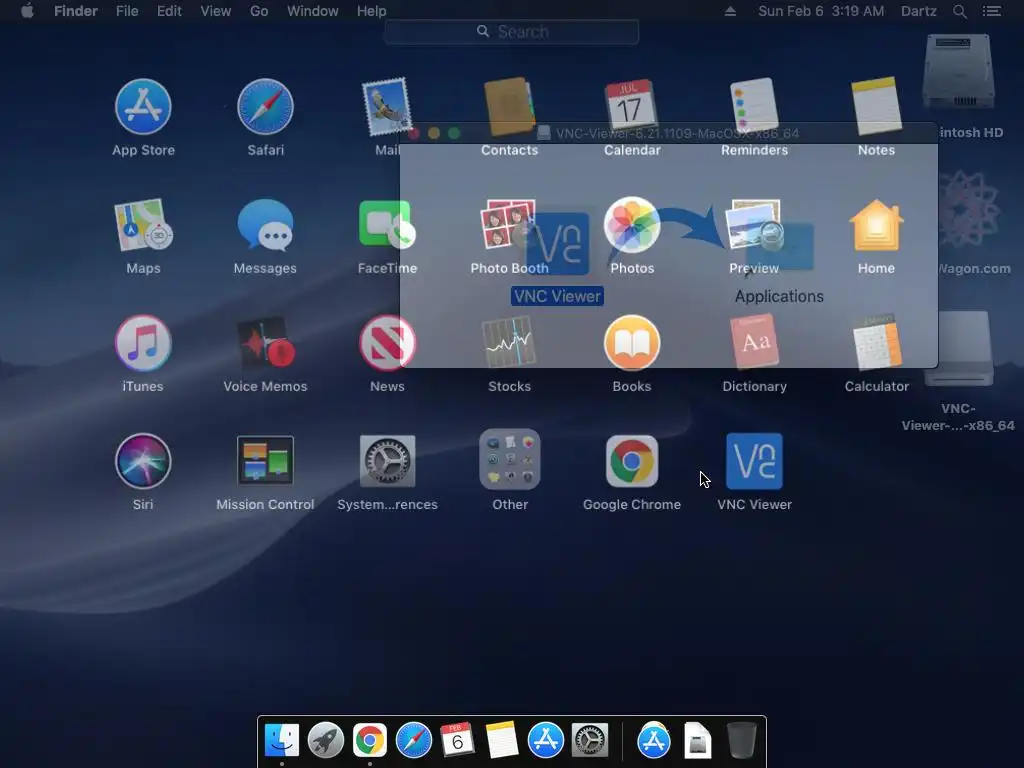This screenshot has width=1024, height=768.
Task: Open the Other folder in Launchpad
Action: pos(509,459)
